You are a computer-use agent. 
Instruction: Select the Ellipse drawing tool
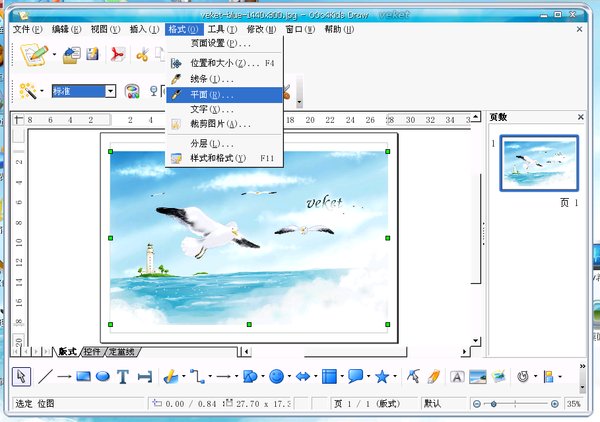tap(102, 377)
